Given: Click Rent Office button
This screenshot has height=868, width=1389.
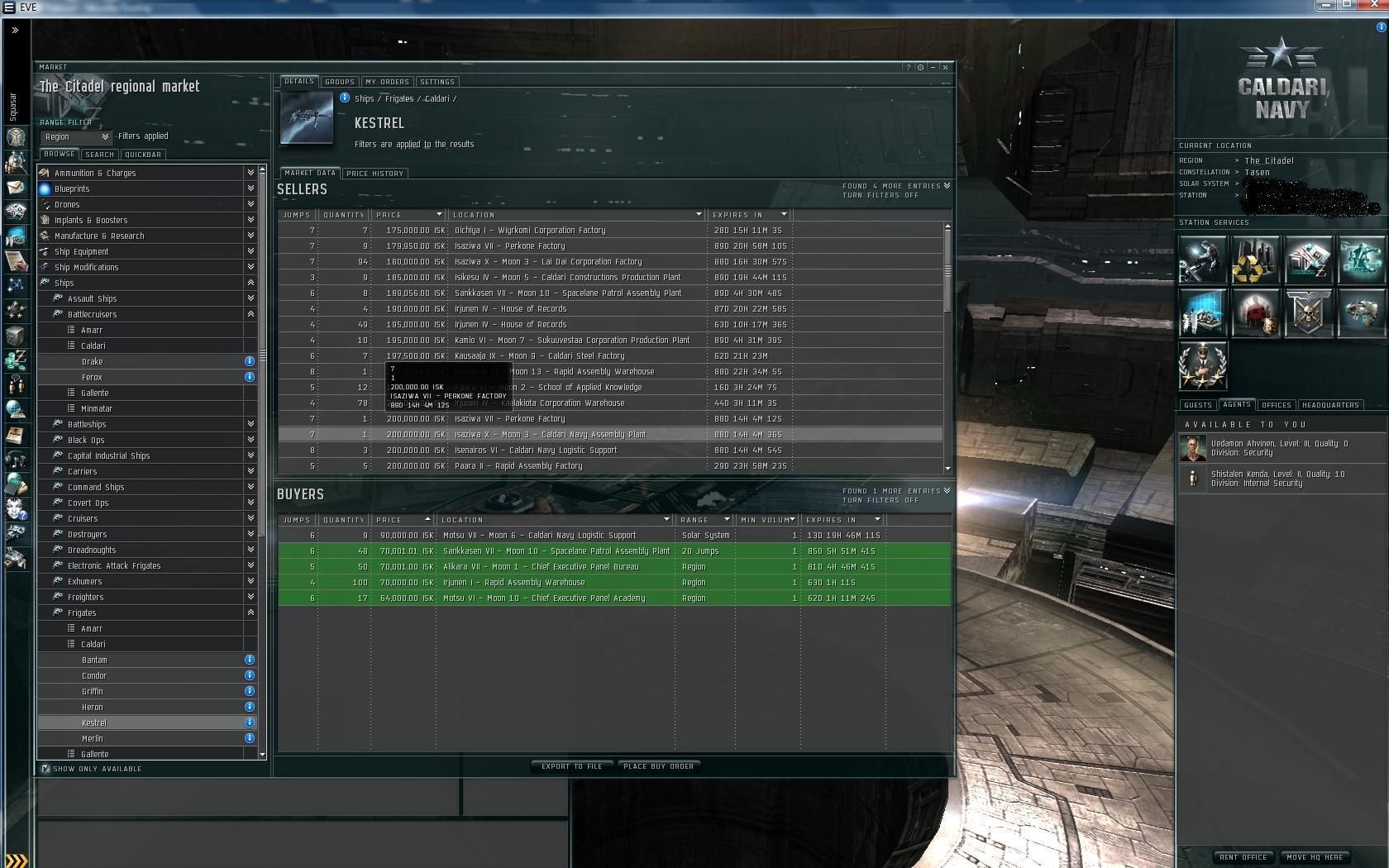Looking at the screenshot, I should pyautogui.click(x=1243, y=857).
